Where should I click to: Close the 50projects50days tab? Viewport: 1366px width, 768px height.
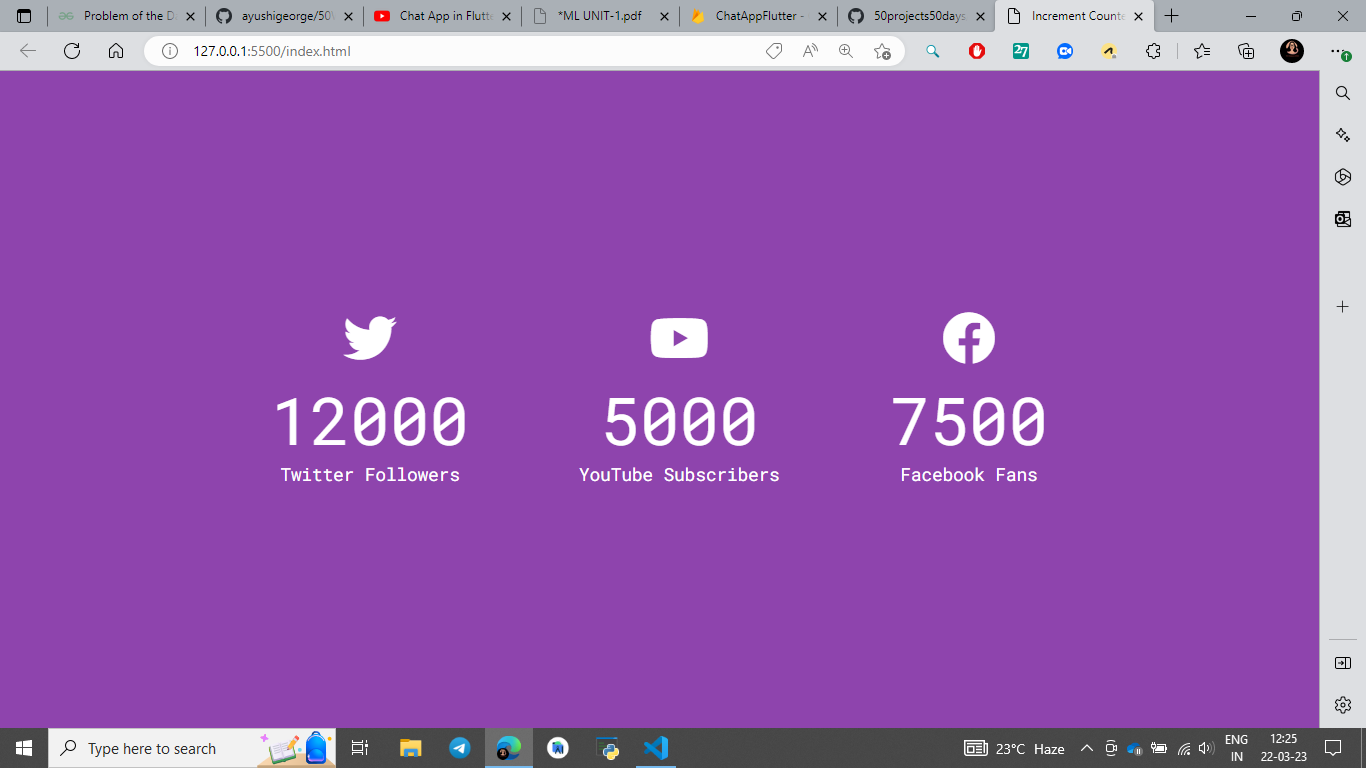(980, 16)
